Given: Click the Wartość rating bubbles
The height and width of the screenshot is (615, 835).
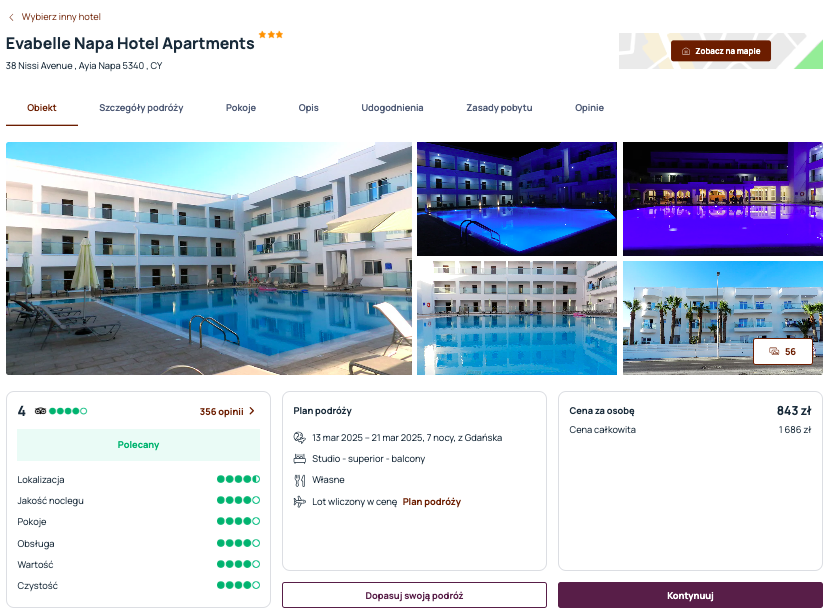Looking at the screenshot, I should pos(238,564).
